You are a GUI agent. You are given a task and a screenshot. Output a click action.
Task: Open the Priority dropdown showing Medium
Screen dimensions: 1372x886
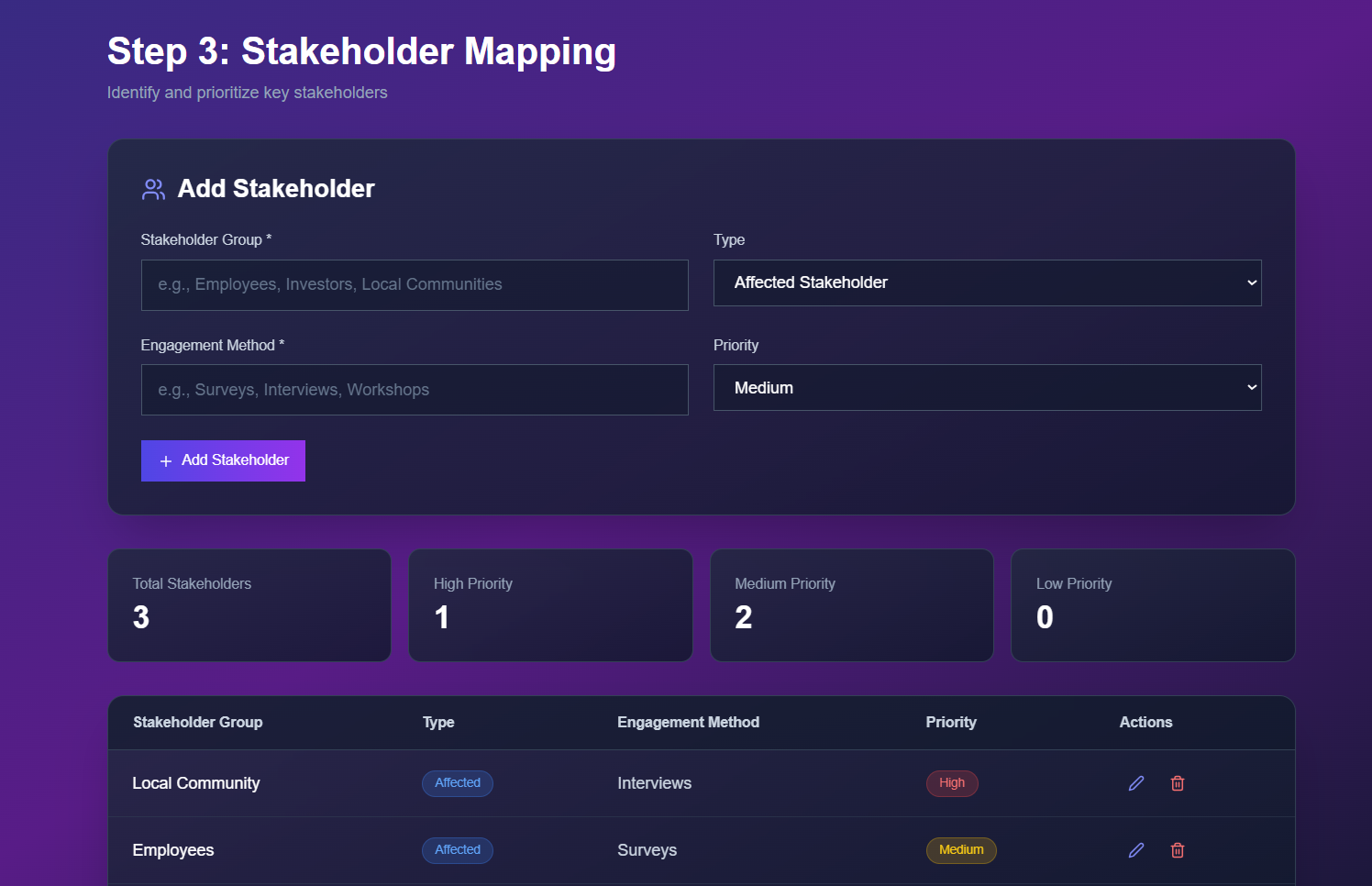click(x=988, y=388)
